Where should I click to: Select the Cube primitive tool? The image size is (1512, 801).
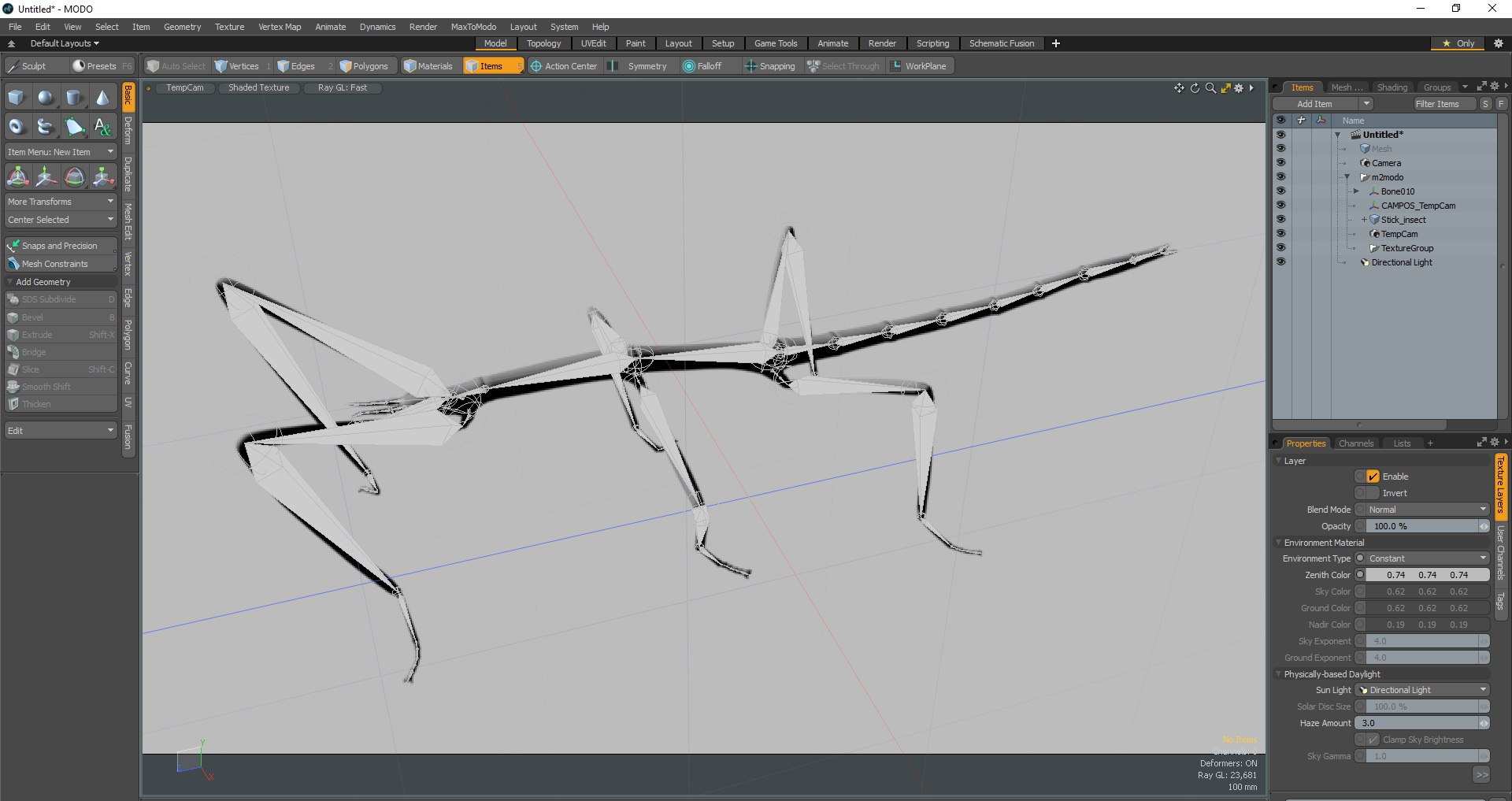coord(17,98)
